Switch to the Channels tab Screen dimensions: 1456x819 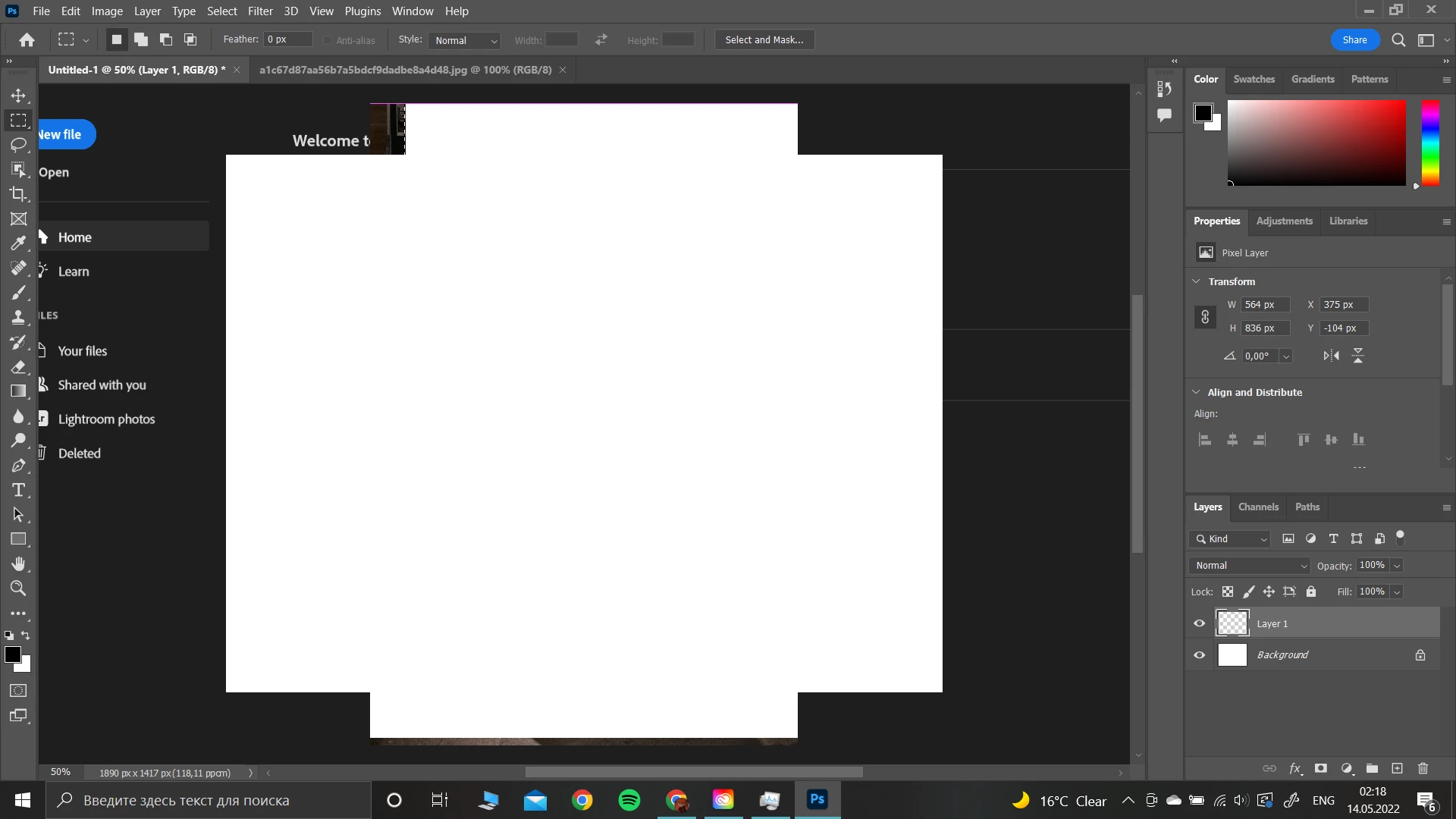1258,507
